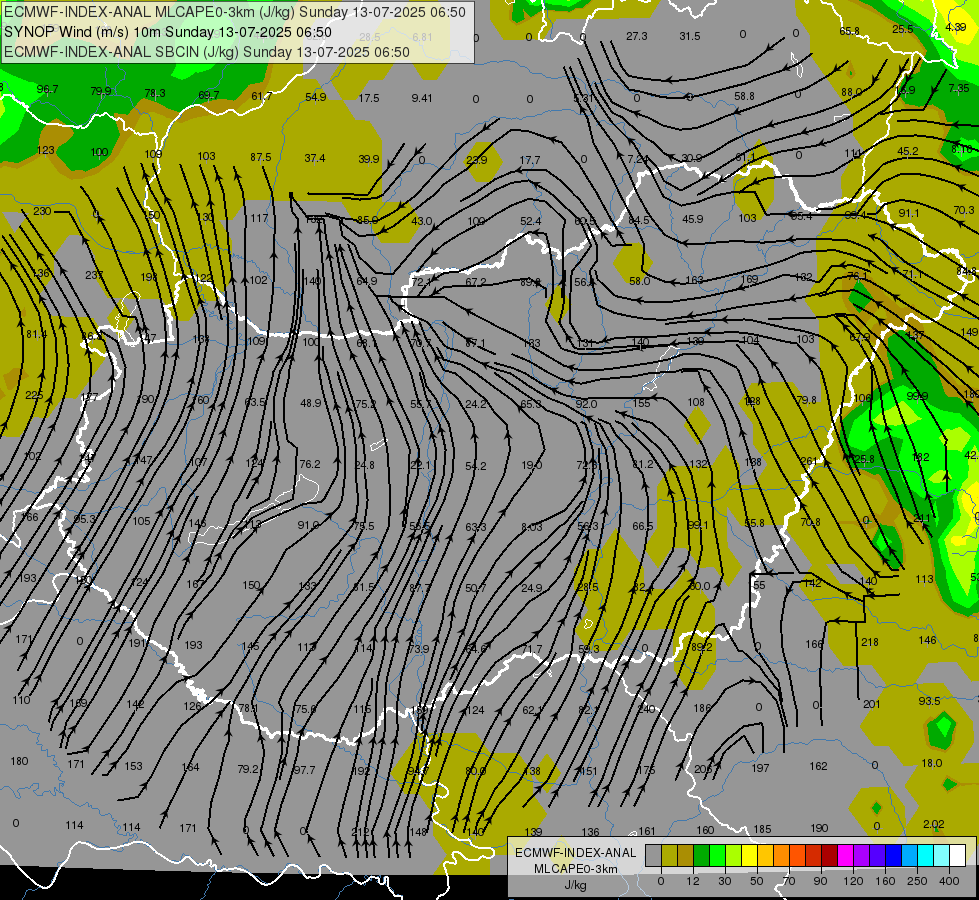Click the map value '48.9'
Screen dimensions: 979x900
tap(311, 403)
